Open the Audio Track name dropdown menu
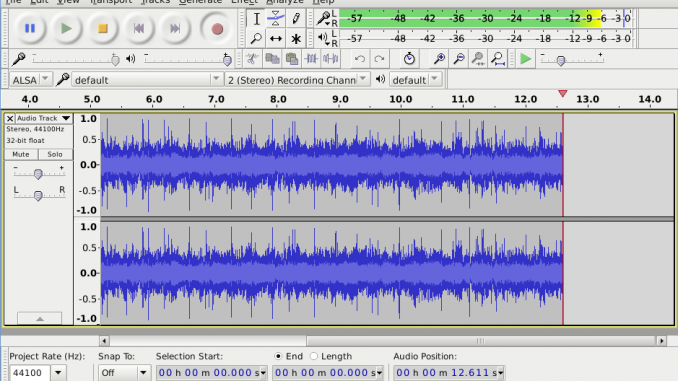This screenshot has width=678, height=381. tap(43, 118)
